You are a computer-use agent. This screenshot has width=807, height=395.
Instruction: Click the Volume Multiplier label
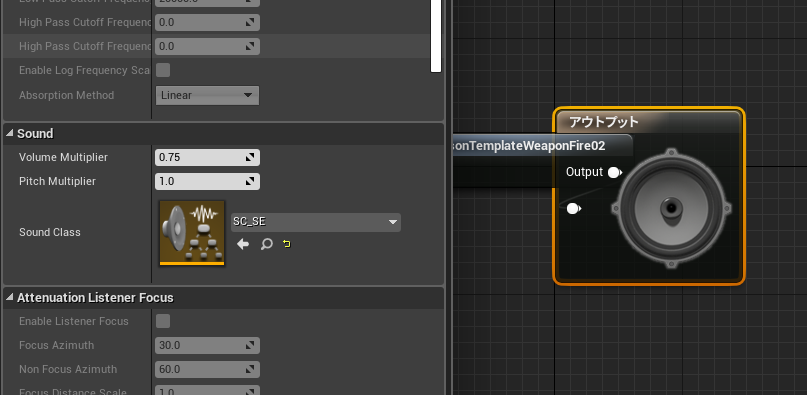tap(63, 157)
